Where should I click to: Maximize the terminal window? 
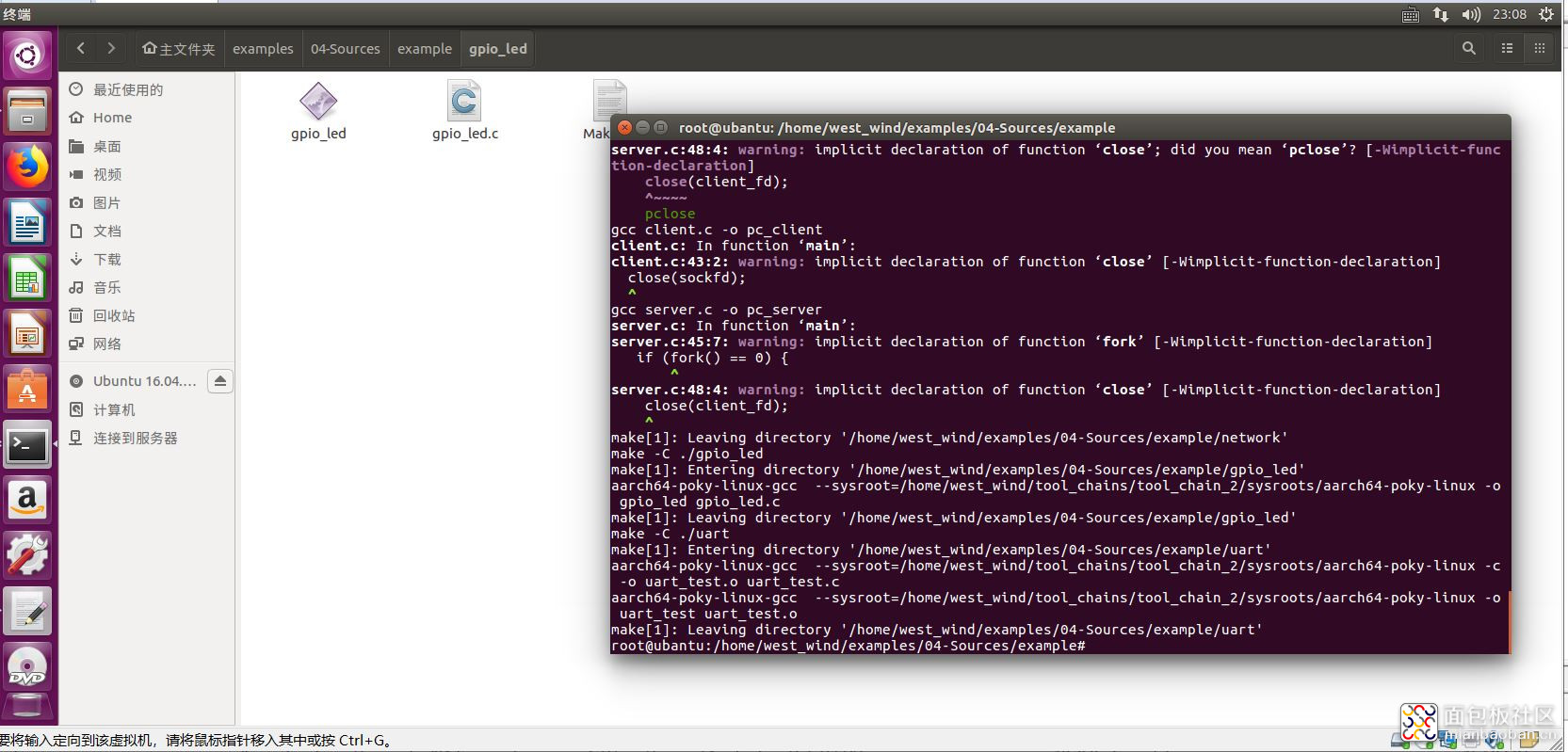(x=661, y=127)
